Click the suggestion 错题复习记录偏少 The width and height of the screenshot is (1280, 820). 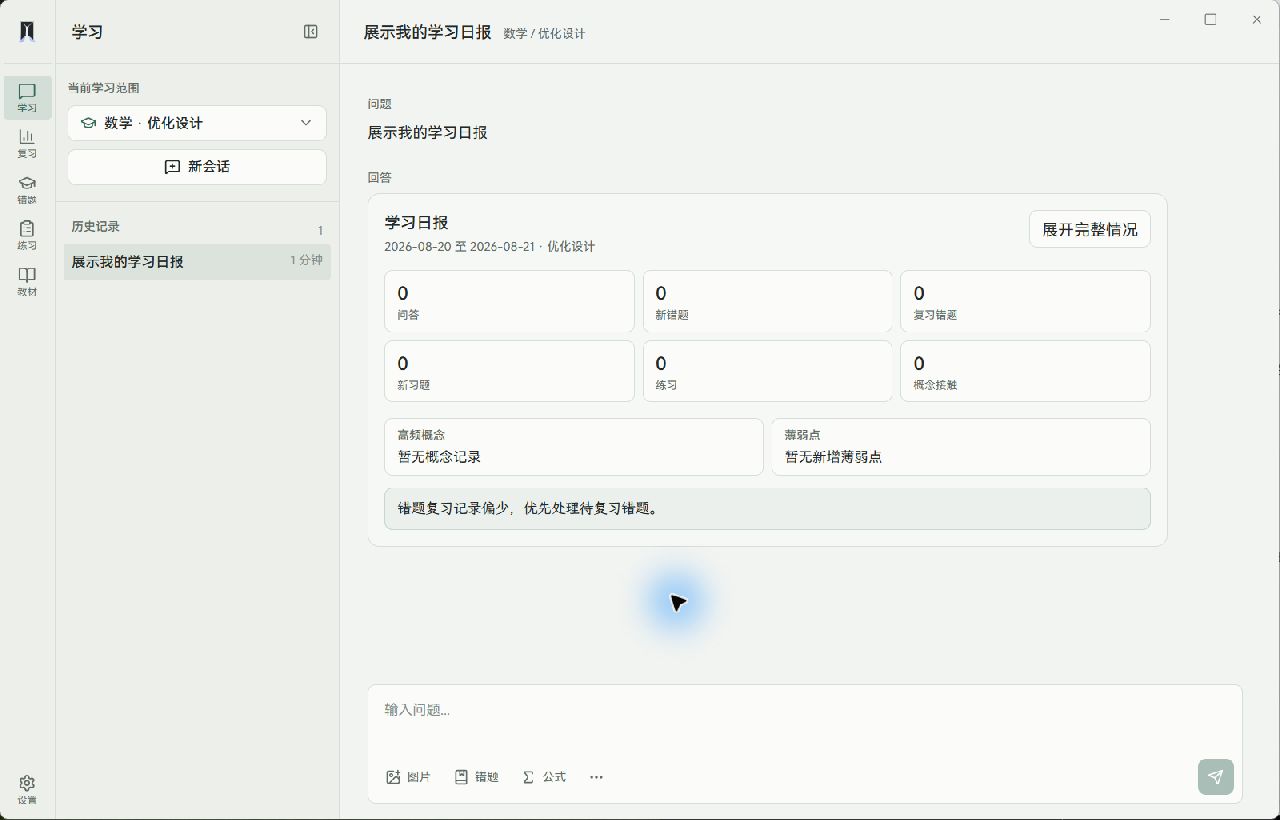click(767, 509)
